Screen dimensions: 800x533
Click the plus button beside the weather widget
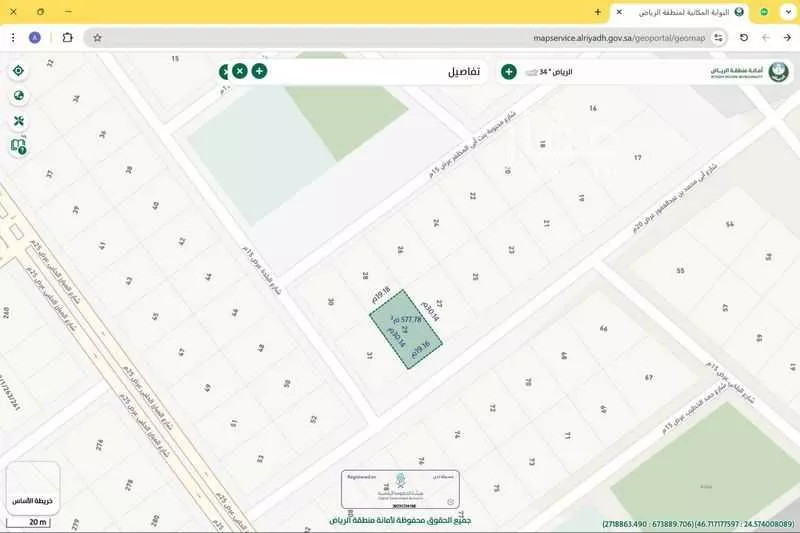coord(508,71)
